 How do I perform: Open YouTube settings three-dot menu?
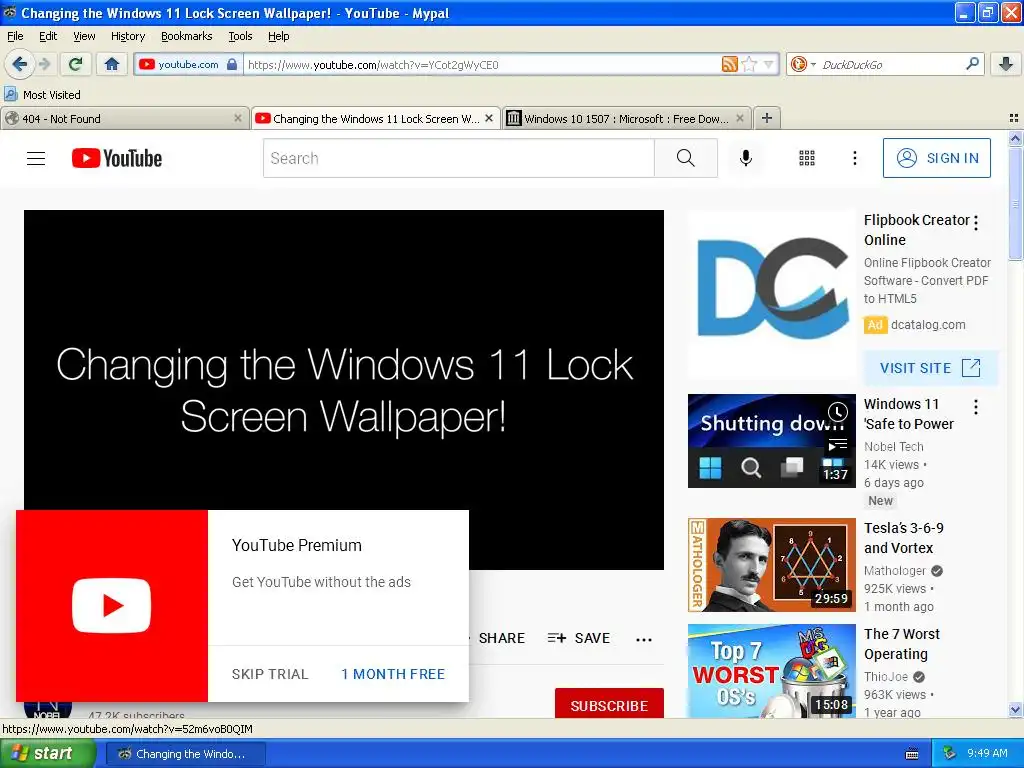click(x=854, y=158)
